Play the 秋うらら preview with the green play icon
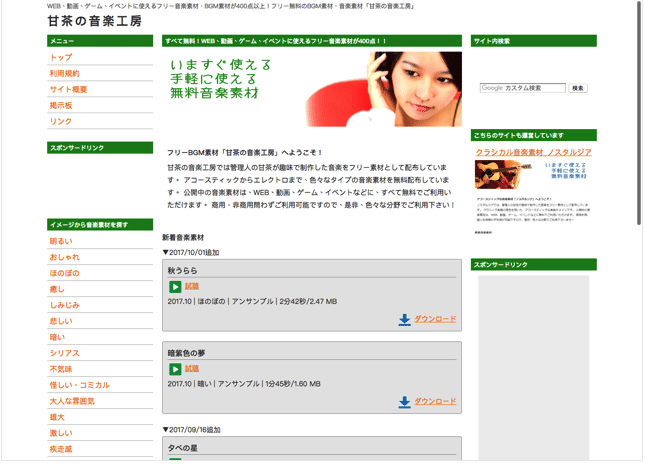The image size is (645, 464). coord(175,287)
